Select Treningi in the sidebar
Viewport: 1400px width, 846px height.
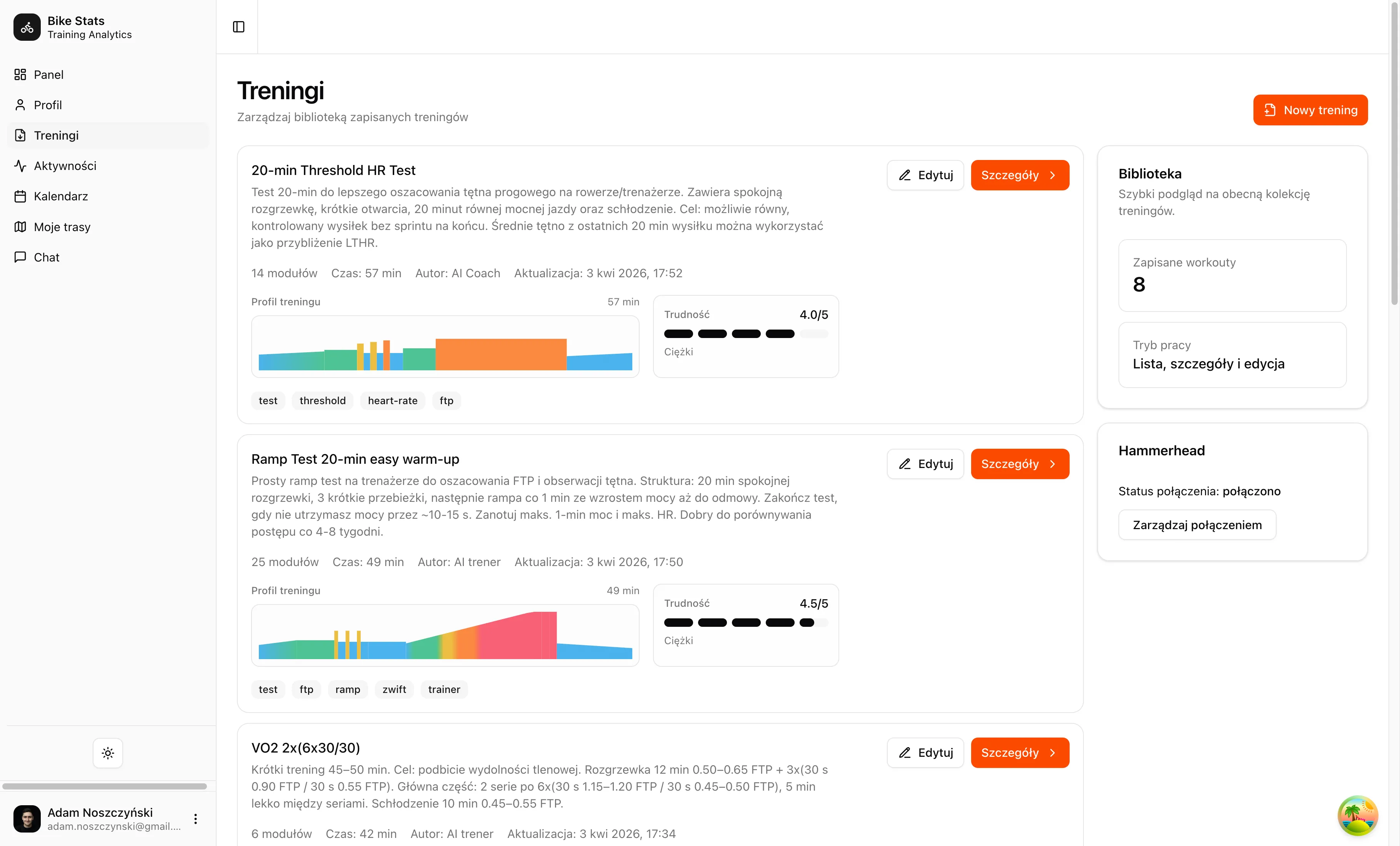coord(56,135)
